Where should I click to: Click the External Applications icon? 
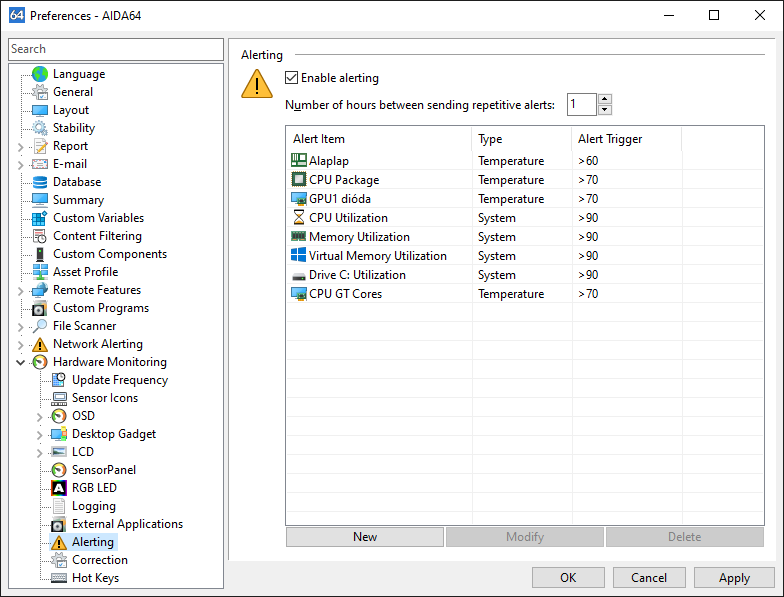pyautogui.click(x=59, y=524)
